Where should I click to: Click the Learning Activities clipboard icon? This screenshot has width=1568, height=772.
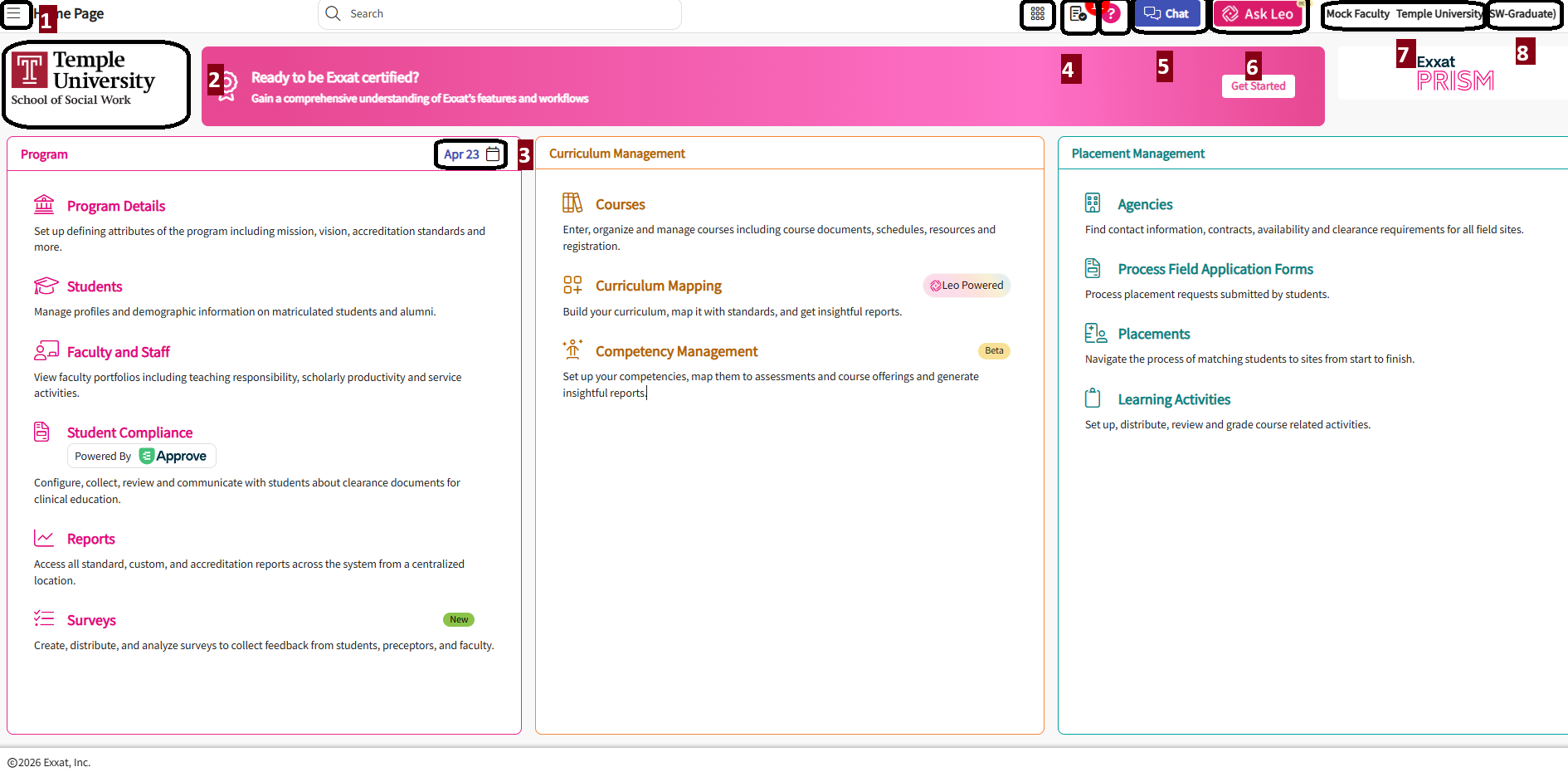tap(1093, 398)
